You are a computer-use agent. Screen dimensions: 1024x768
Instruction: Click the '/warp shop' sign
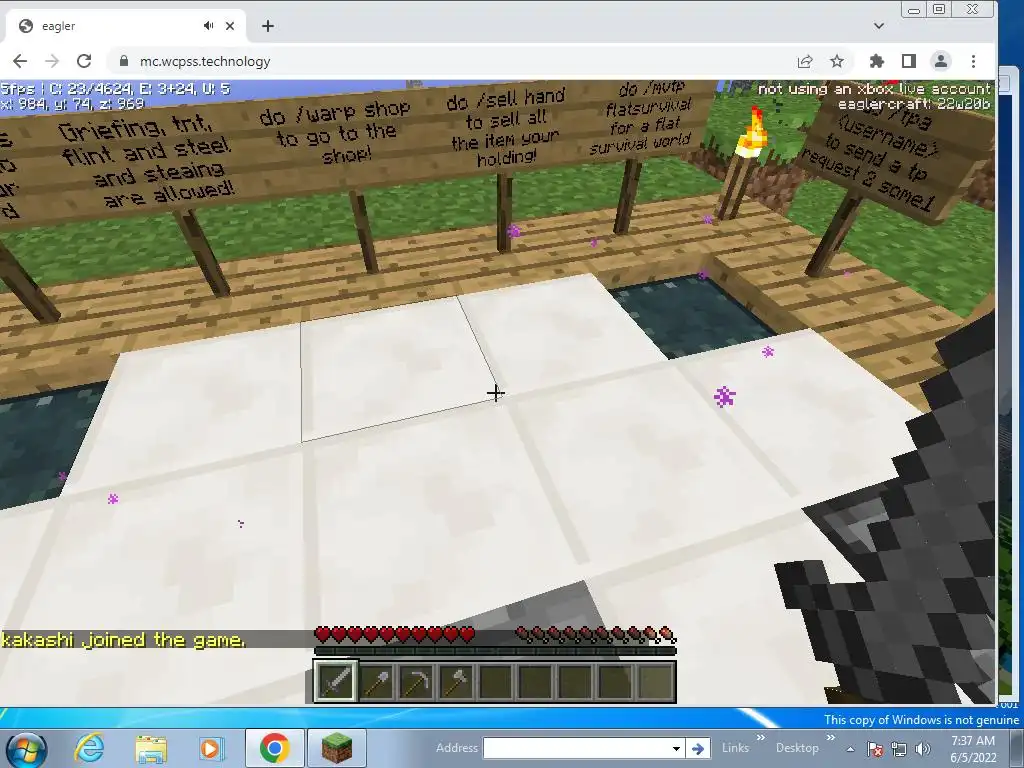click(x=335, y=133)
